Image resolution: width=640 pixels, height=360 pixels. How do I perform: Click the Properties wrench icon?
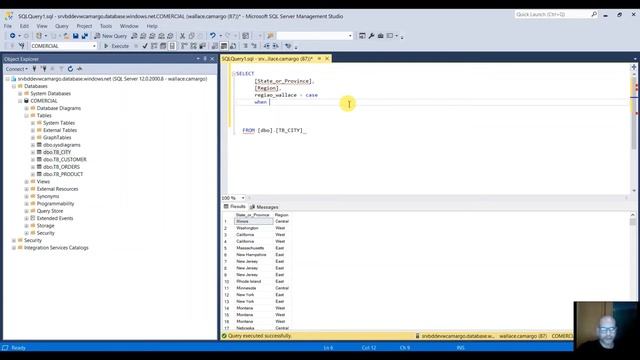click(371, 36)
